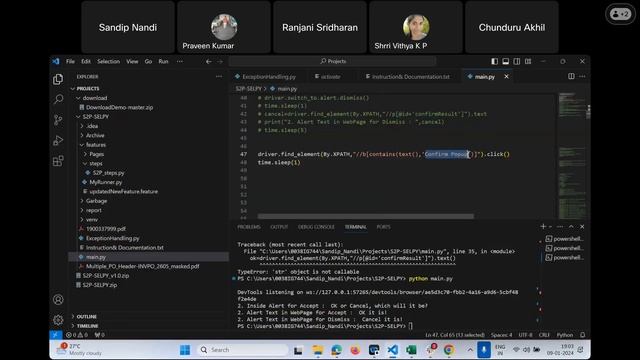Open the Run and Debug view
Image resolution: width=640 pixels, height=360 pixels.
(x=58, y=140)
